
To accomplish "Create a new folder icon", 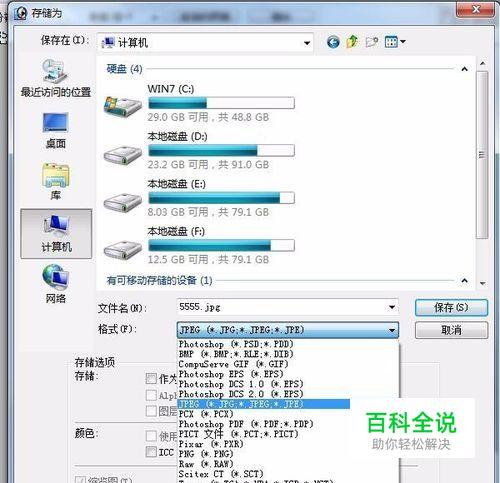I will coord(371,42).
